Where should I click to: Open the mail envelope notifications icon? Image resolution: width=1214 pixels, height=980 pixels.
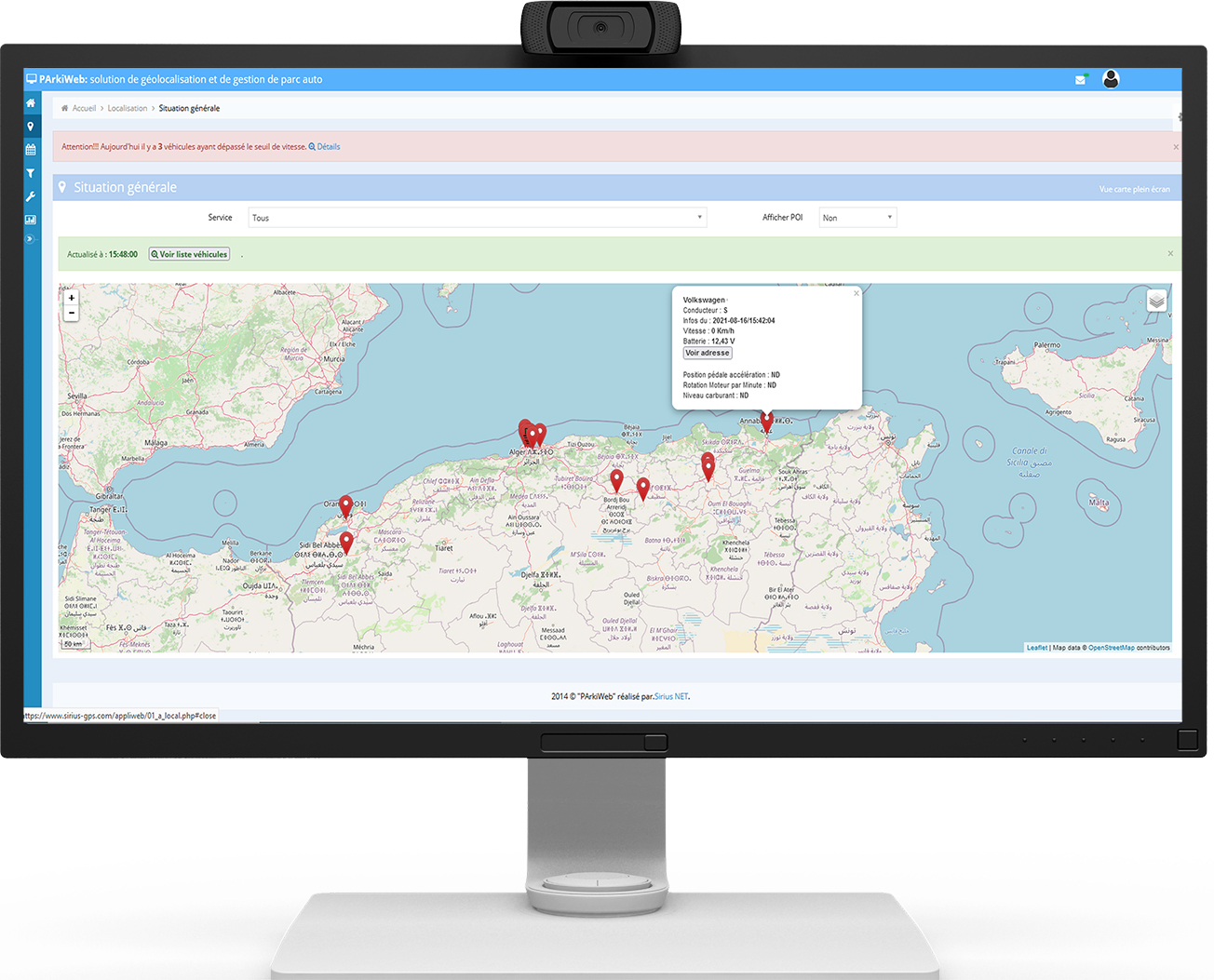1080,80
